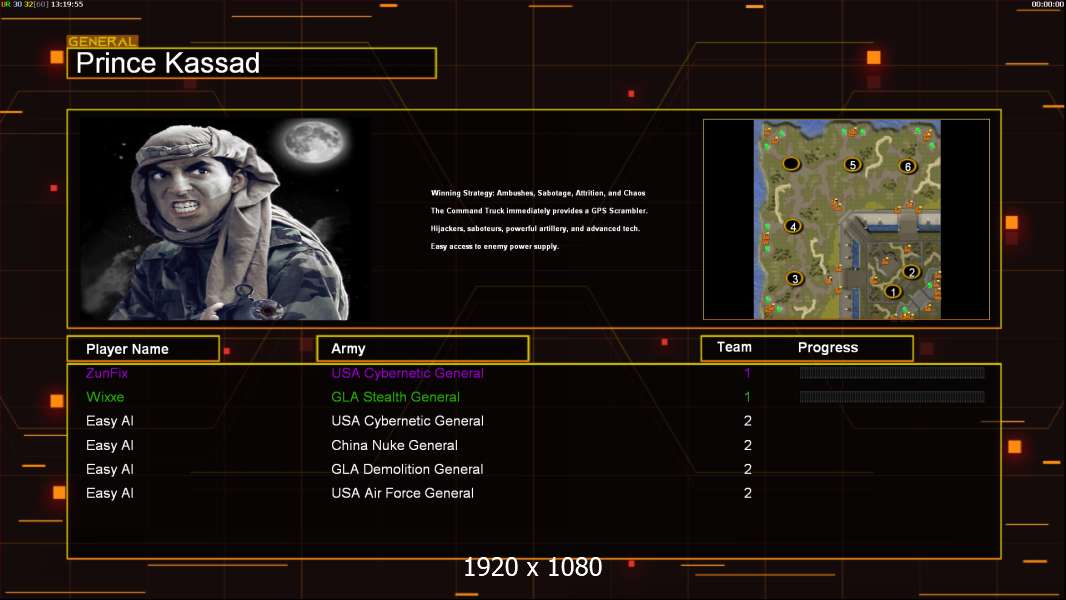Click team number in Wixxe row

click(x=747, y=397)
